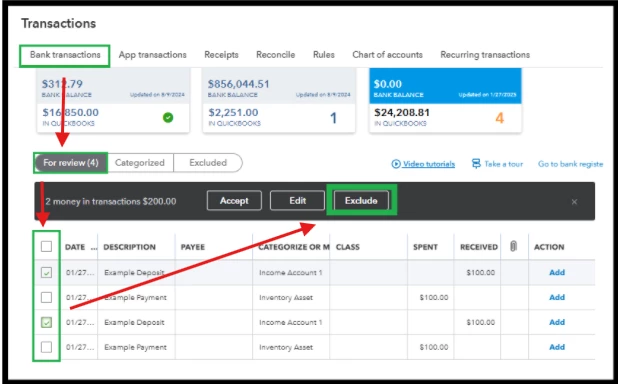Sort by the DATE column header

pyautogui.click(x=75, y=247)
